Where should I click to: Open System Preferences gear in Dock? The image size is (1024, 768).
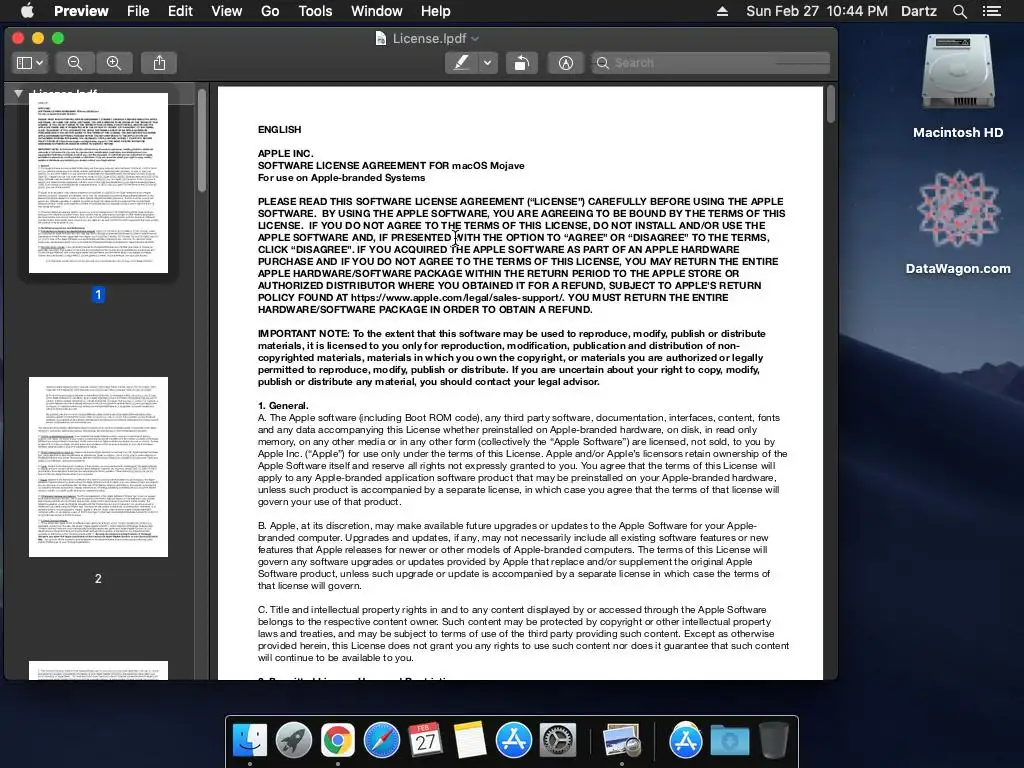coord(558,740)
